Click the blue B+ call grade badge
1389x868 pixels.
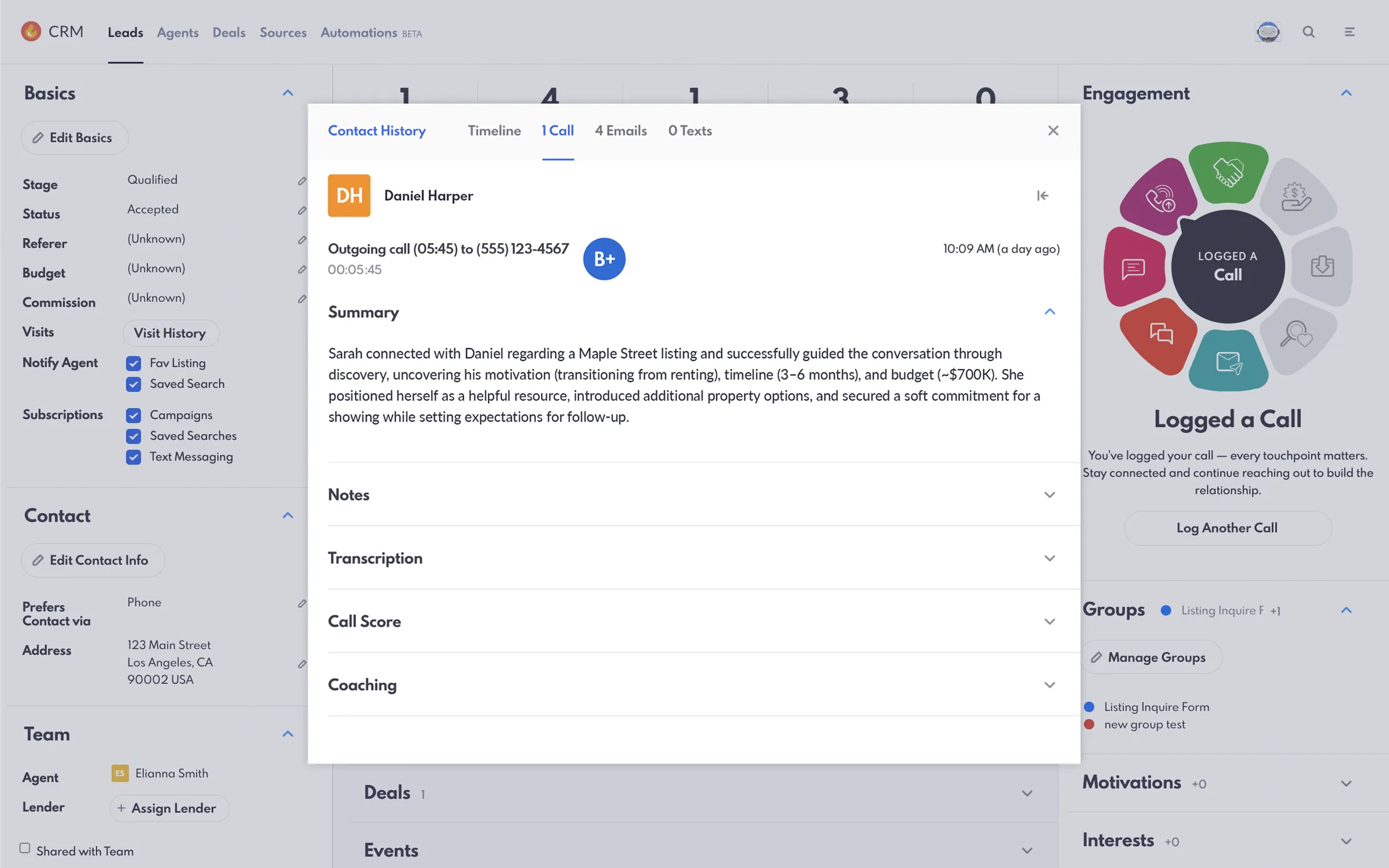pos(604,259)
